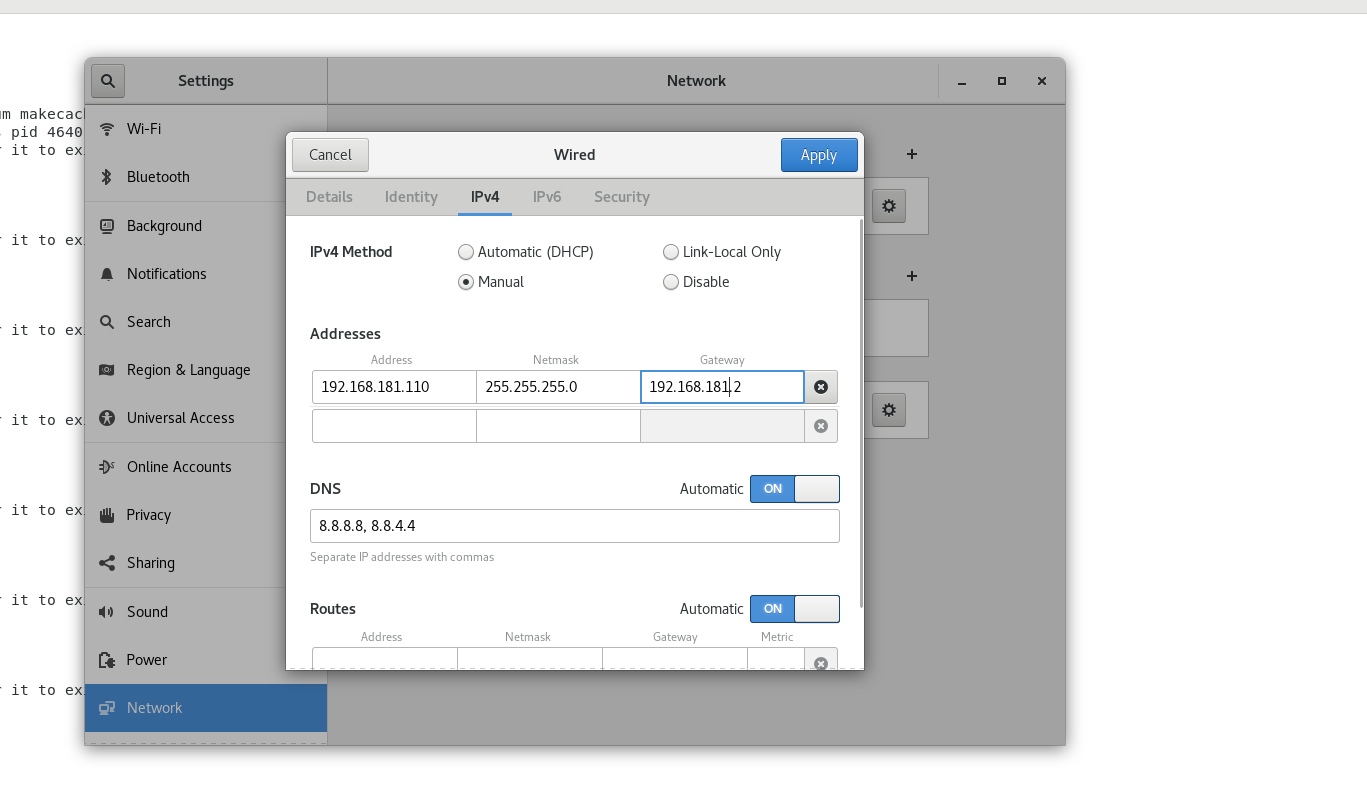This screenshot has width=1367, height=785.
Task: Open Universal Access settings
Action: [x=206, y=418]
